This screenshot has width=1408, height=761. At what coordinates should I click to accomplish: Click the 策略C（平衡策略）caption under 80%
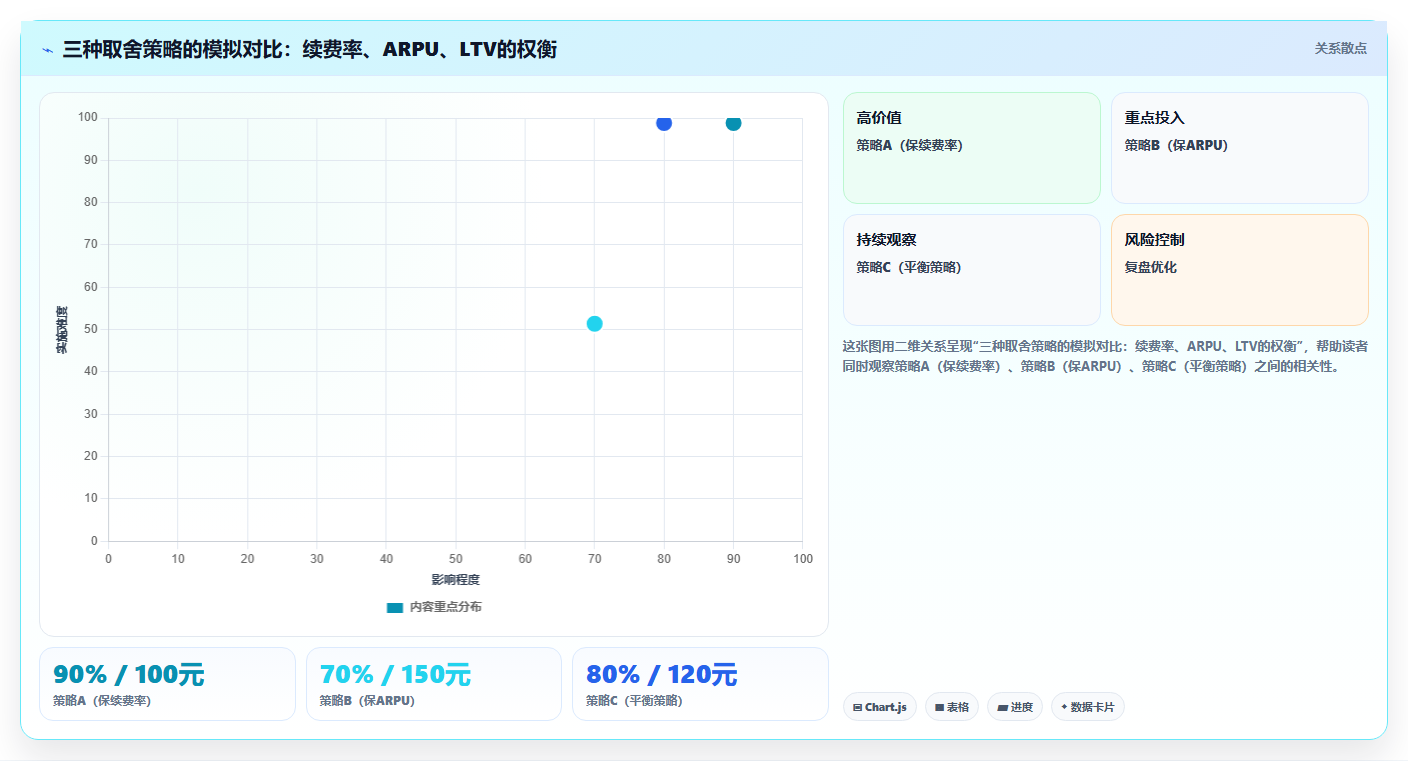634,701
